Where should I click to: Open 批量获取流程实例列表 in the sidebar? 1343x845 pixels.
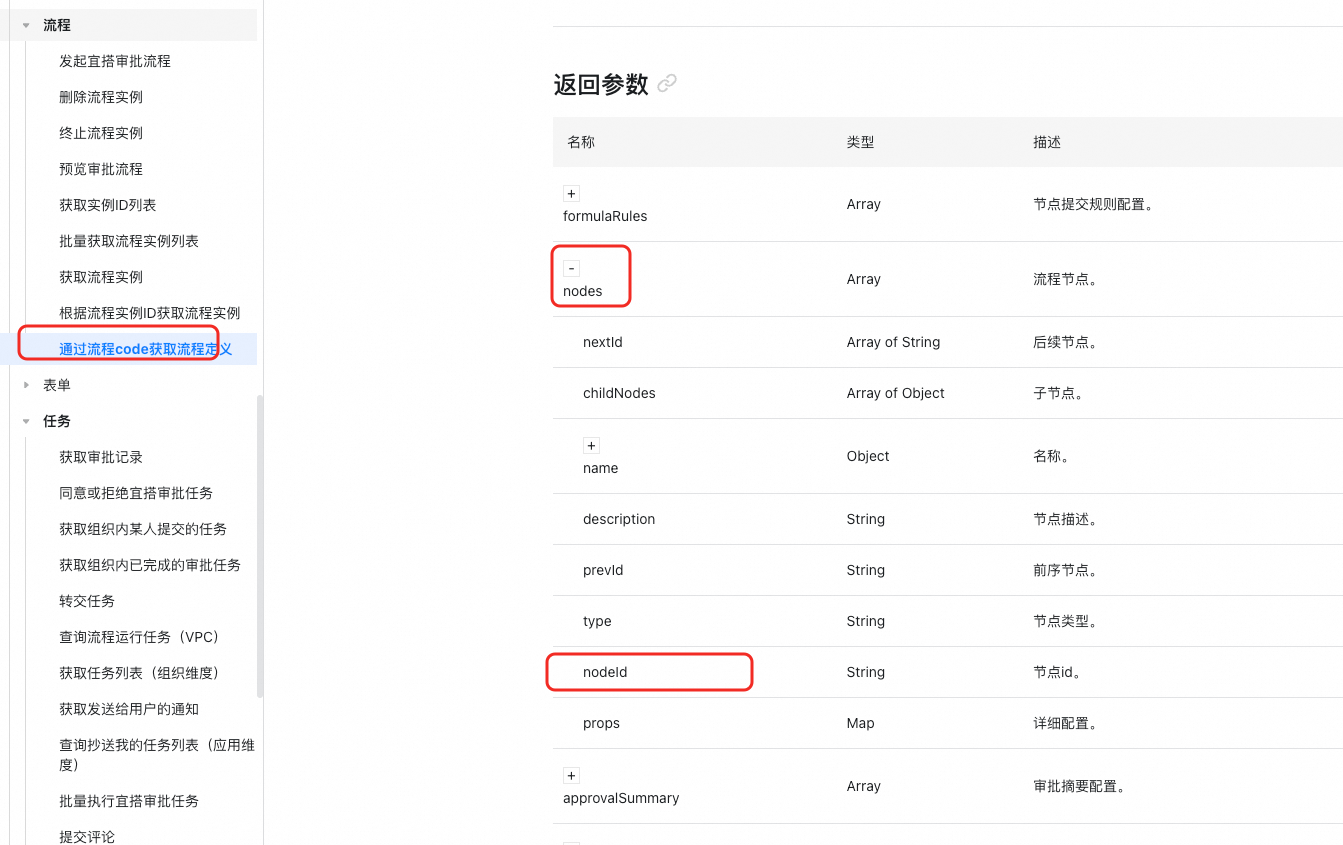click(129, 241)
